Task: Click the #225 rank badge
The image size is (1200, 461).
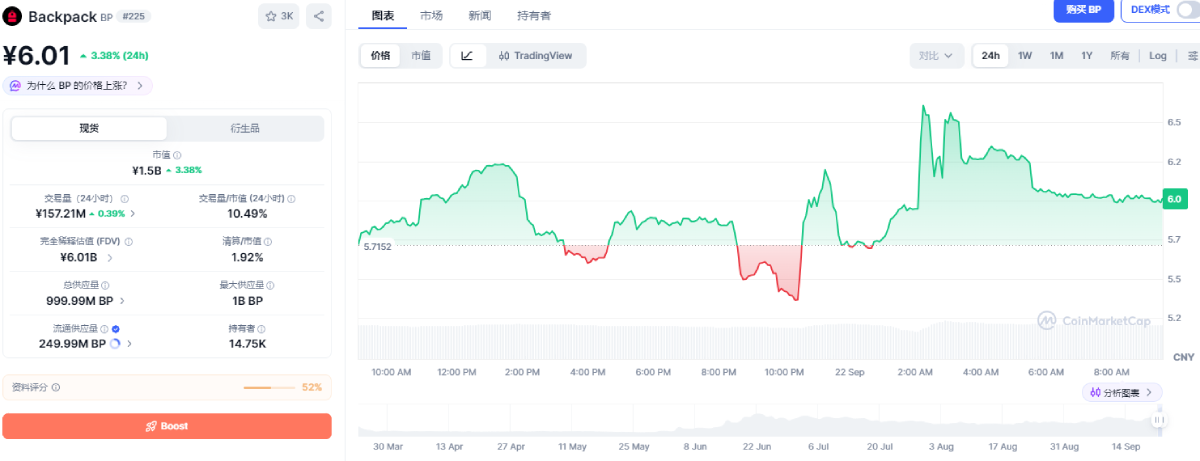Action: click(x=131, y=16)
